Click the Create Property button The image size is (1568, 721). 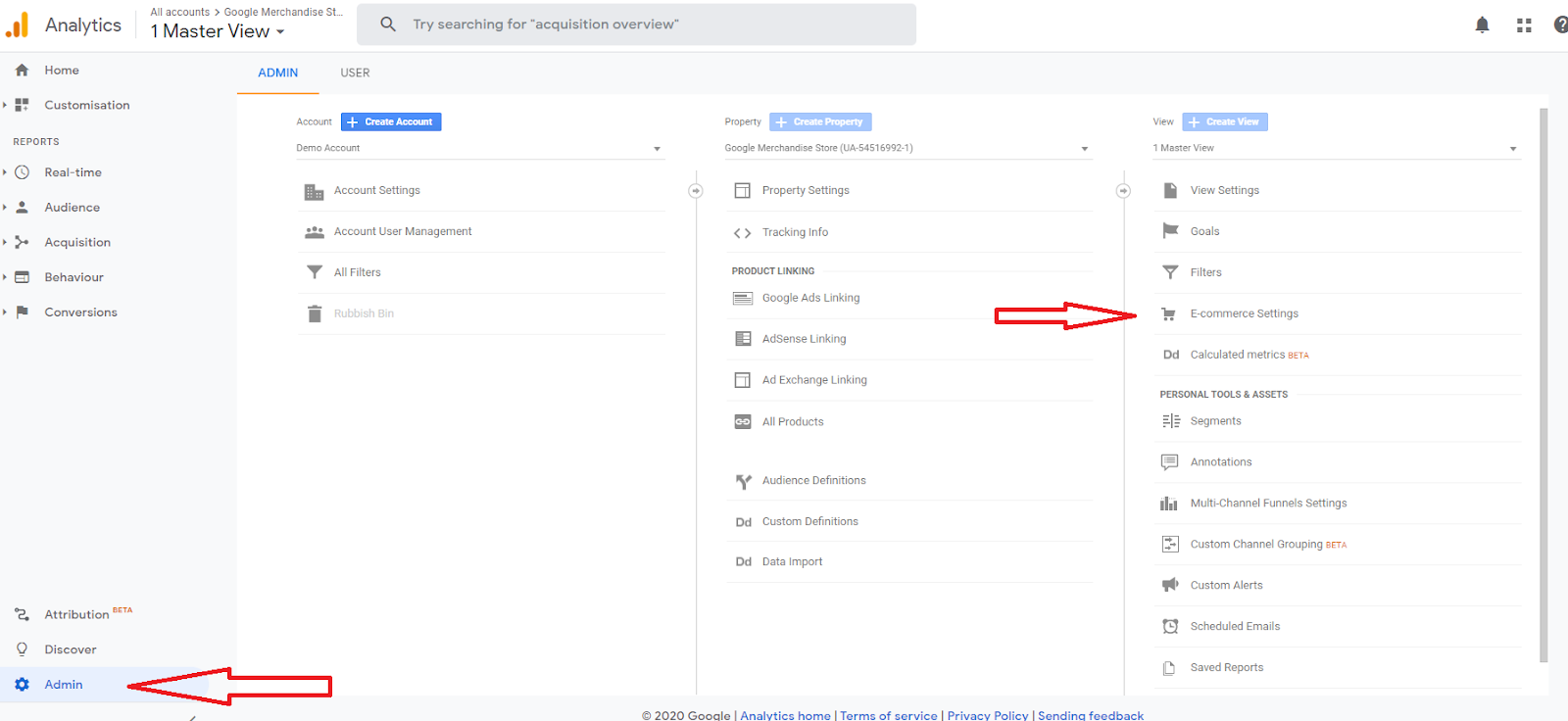tap(820, 121)
